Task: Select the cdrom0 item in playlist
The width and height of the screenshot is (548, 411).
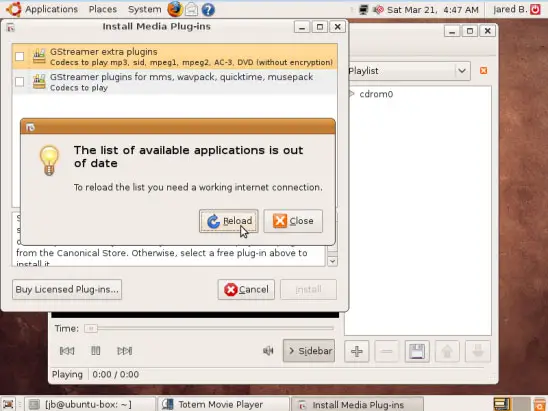Action: pos(376,94)
